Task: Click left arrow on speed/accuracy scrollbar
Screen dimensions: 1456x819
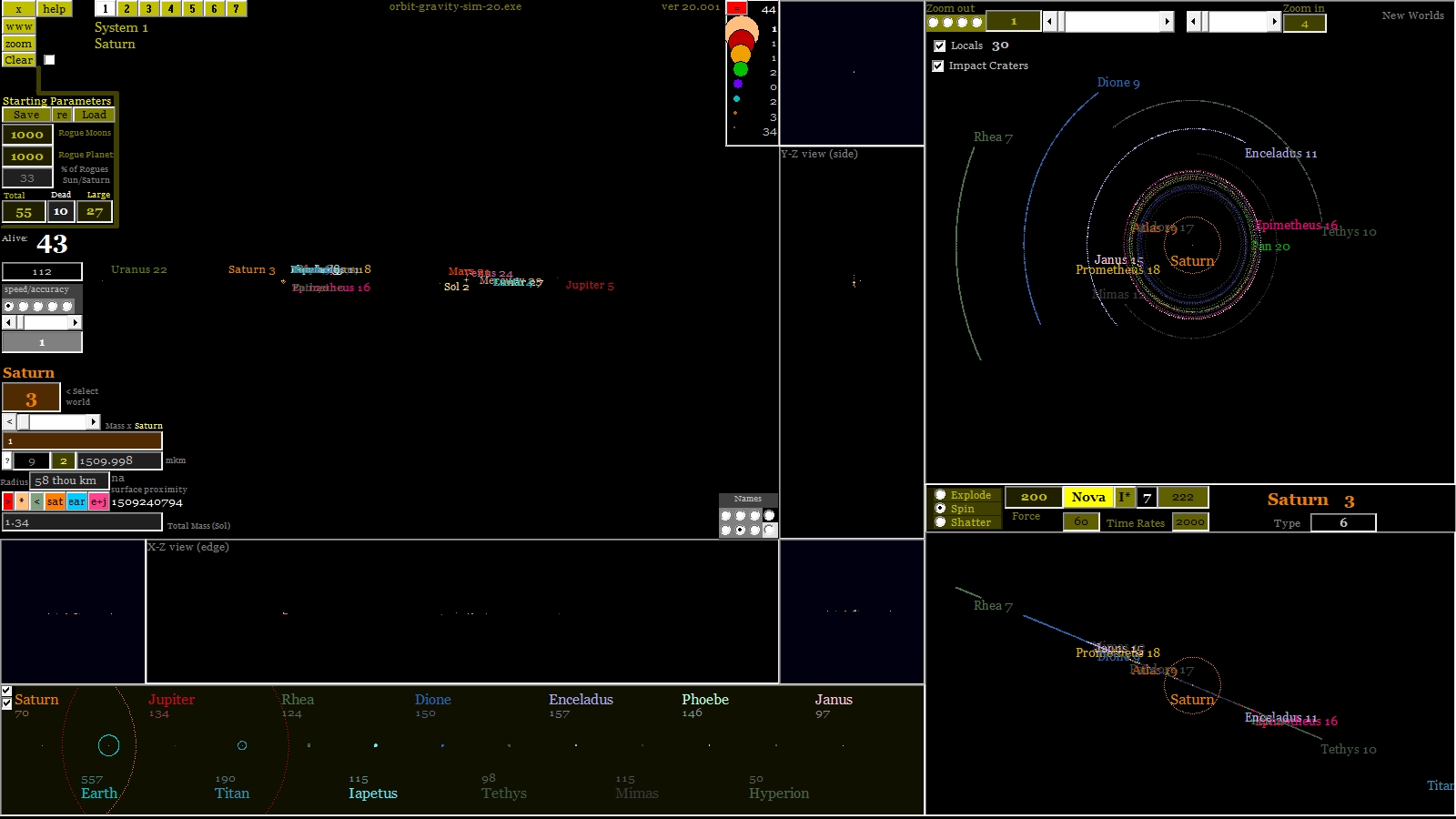Action: pos(8,322)
